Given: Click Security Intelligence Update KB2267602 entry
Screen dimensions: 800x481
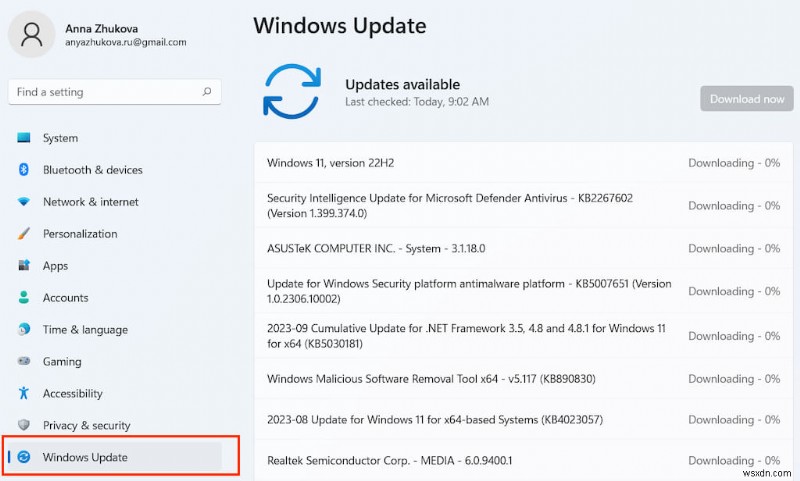Looking at the screenshot, I should (x=449, y=205).
